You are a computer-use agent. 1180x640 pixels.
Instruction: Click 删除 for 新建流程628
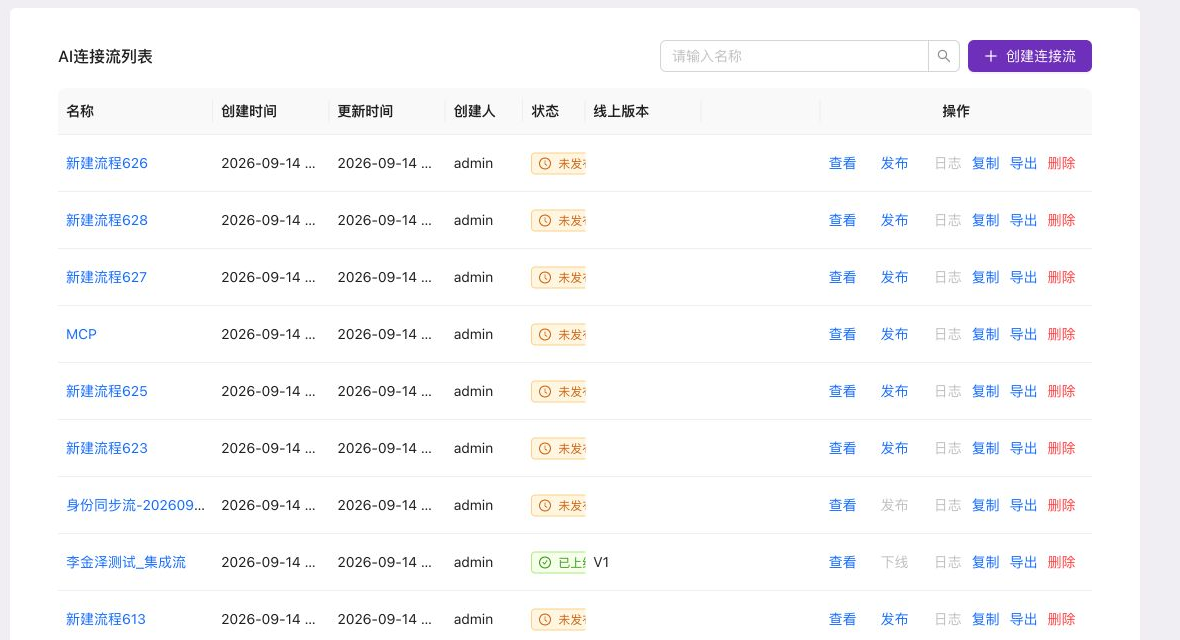click(x=1061, y=221)
